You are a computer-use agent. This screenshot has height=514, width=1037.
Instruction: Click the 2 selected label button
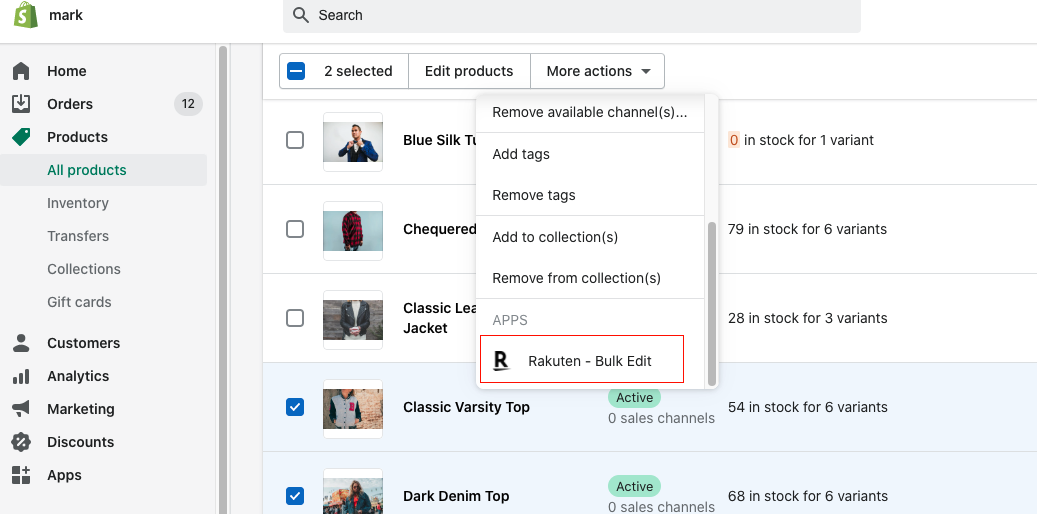point(358,71)
